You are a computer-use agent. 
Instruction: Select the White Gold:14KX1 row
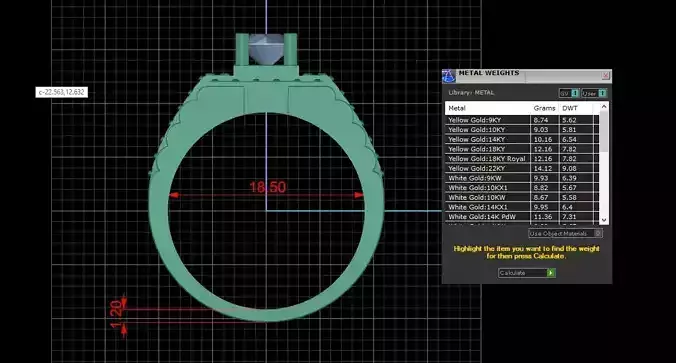tap(522, 207)
